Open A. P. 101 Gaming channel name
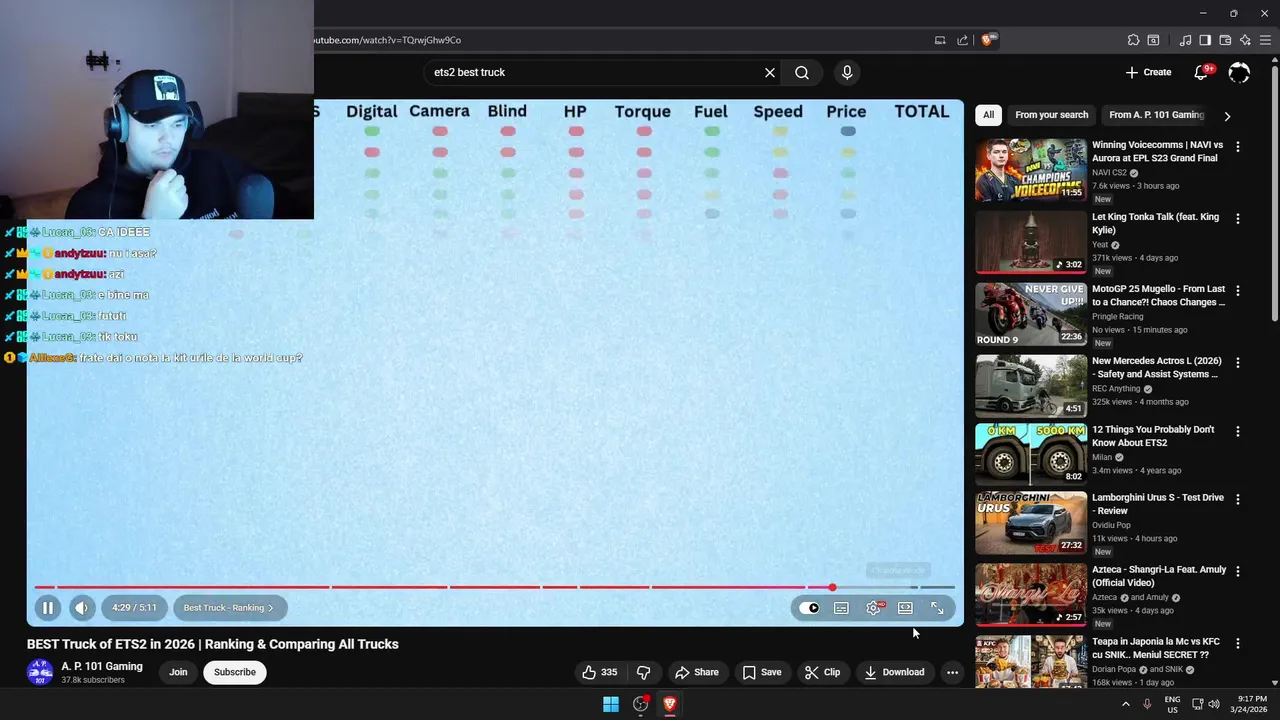Image resolution: width=1280 pixels, height=720 pixels. pos(102,666)
